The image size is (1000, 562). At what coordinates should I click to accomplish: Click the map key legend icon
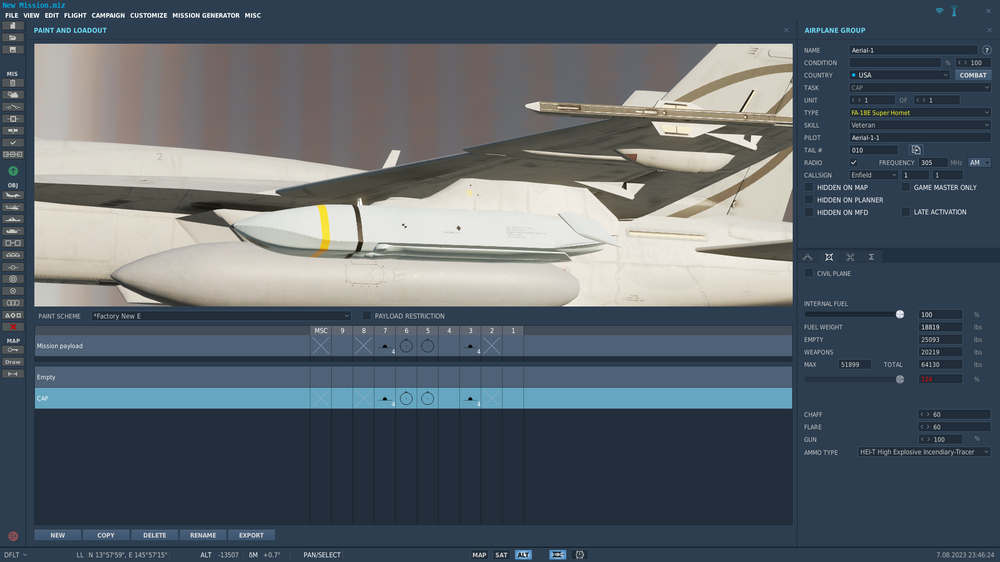[12, 350]
